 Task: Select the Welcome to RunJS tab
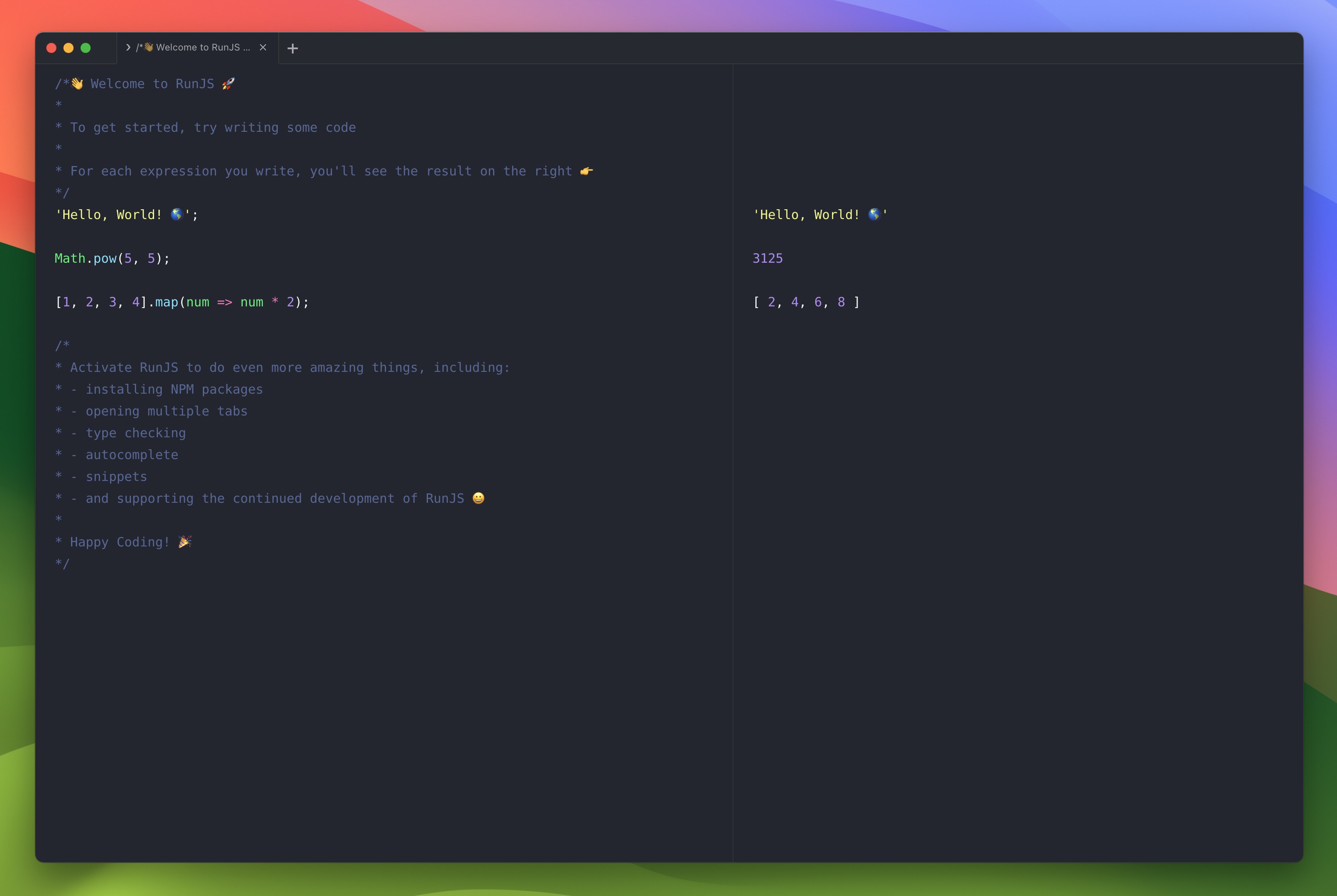pos(198,48)
